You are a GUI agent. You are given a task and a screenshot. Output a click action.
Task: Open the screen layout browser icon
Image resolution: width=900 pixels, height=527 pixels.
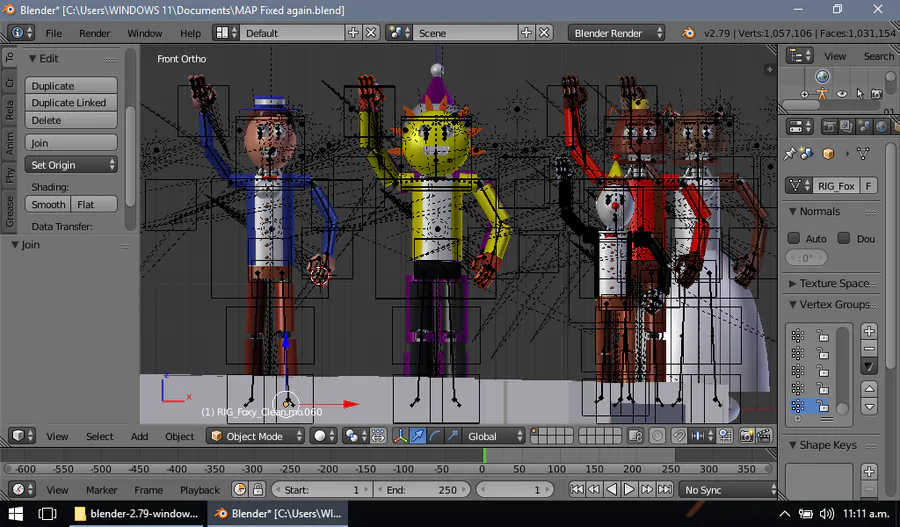pyautogui.click(x=226, y=33)
